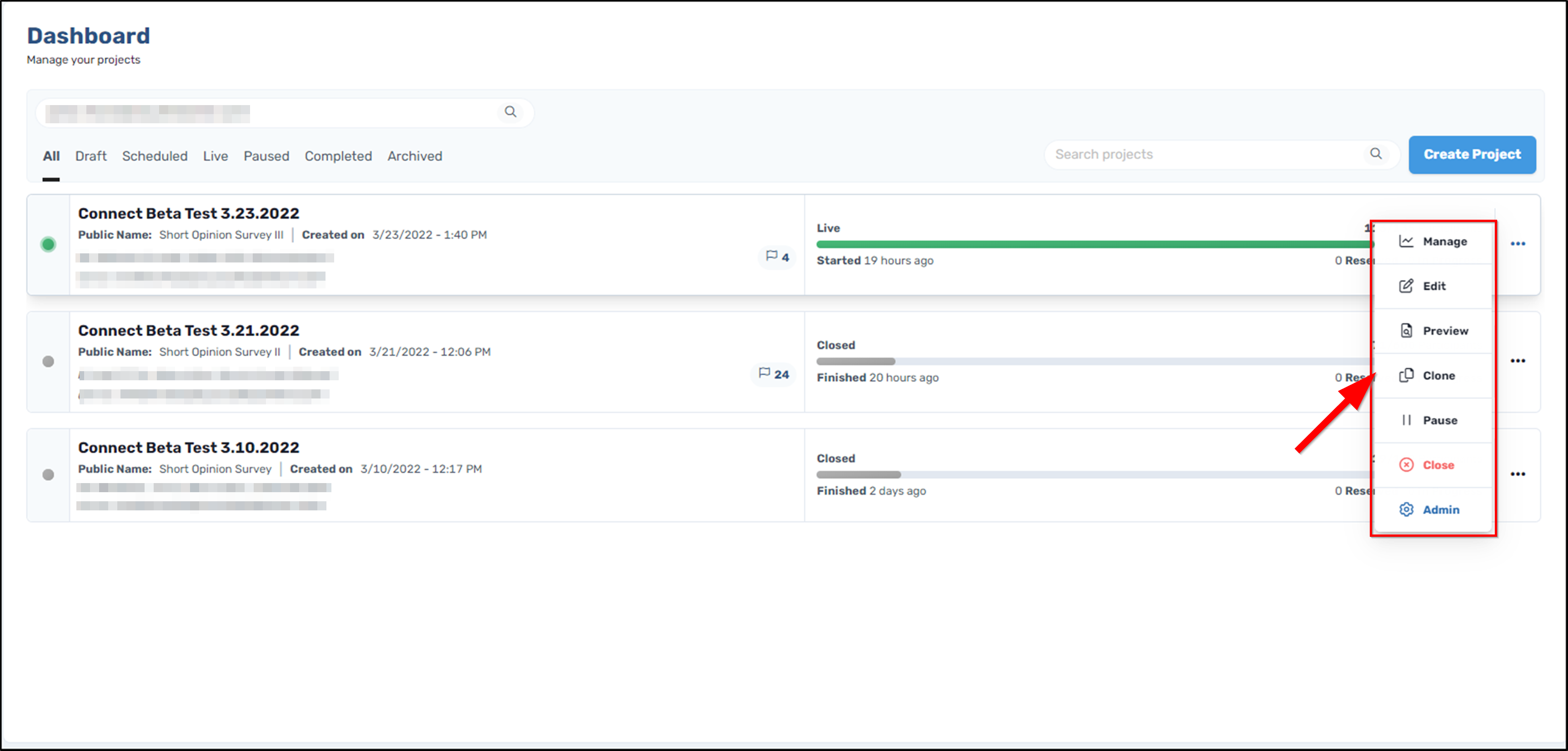Click the 'Live' status label
This screenshot has height=751, width=1568.
click(x=828, y=228)
